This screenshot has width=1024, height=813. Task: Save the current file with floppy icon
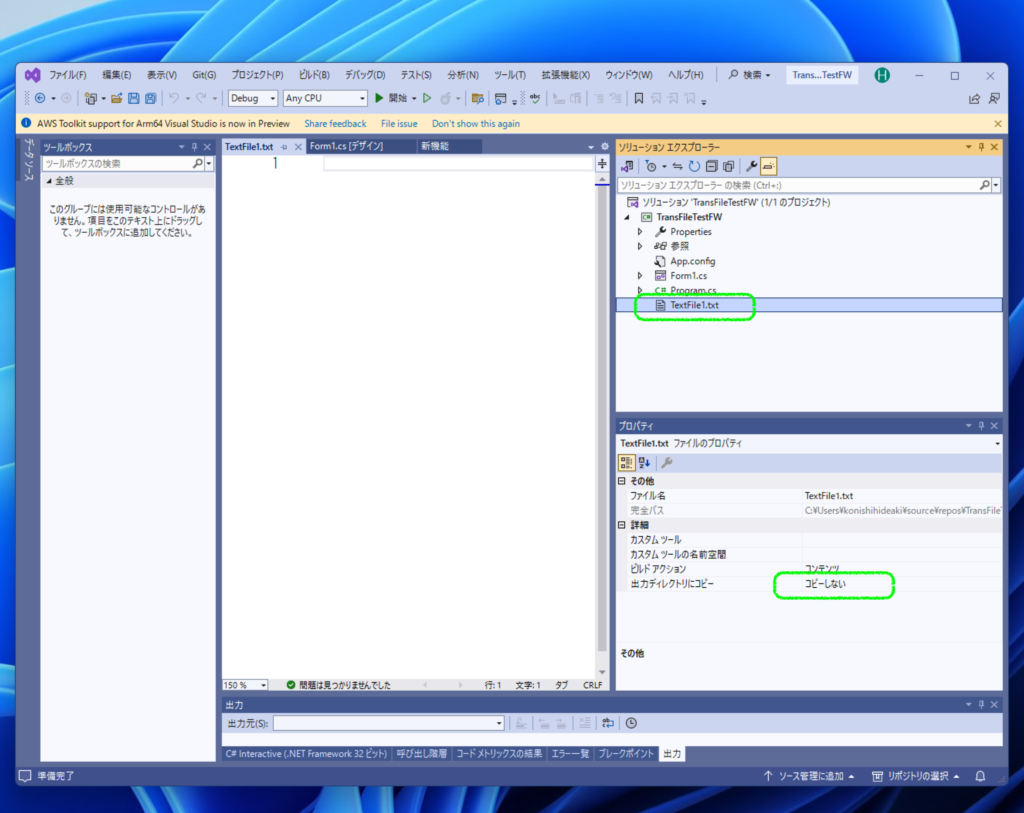(134, 99)
